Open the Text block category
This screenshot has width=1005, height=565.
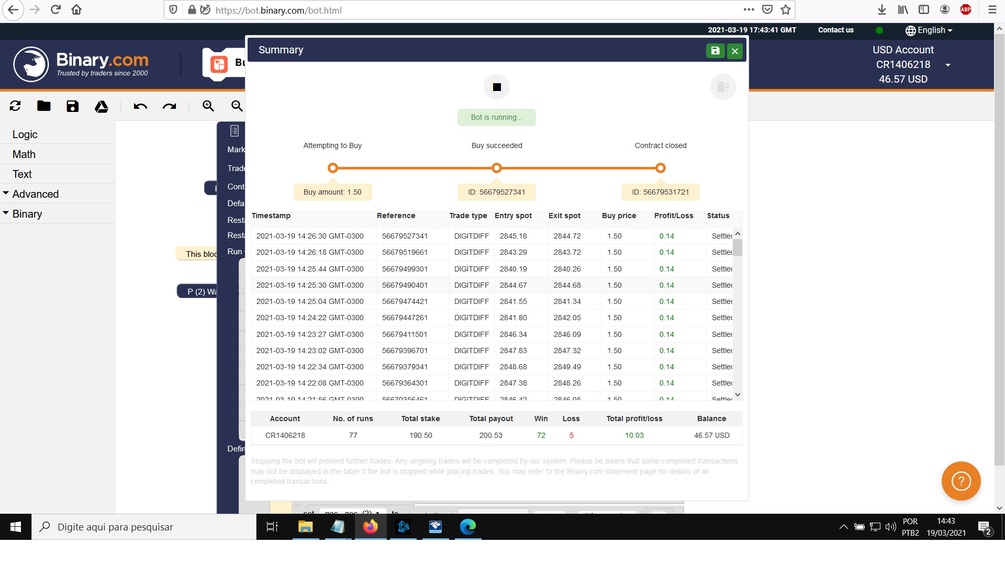tap(22, 174)
